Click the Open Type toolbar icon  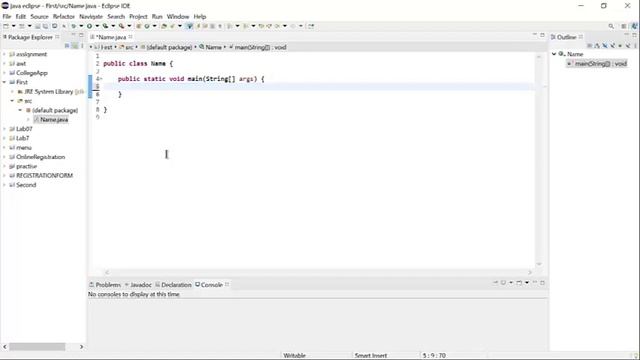[164, 26]
